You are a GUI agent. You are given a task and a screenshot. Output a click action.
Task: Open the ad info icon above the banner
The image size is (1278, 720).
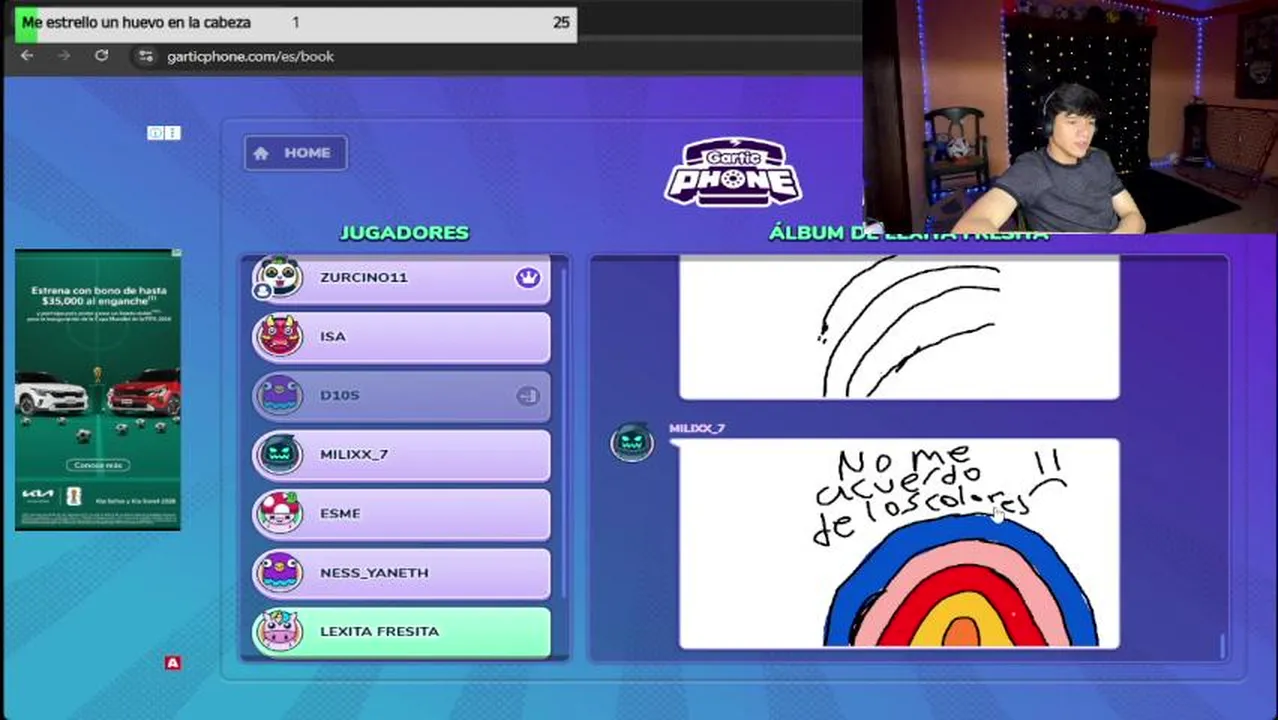pos(155,133)
